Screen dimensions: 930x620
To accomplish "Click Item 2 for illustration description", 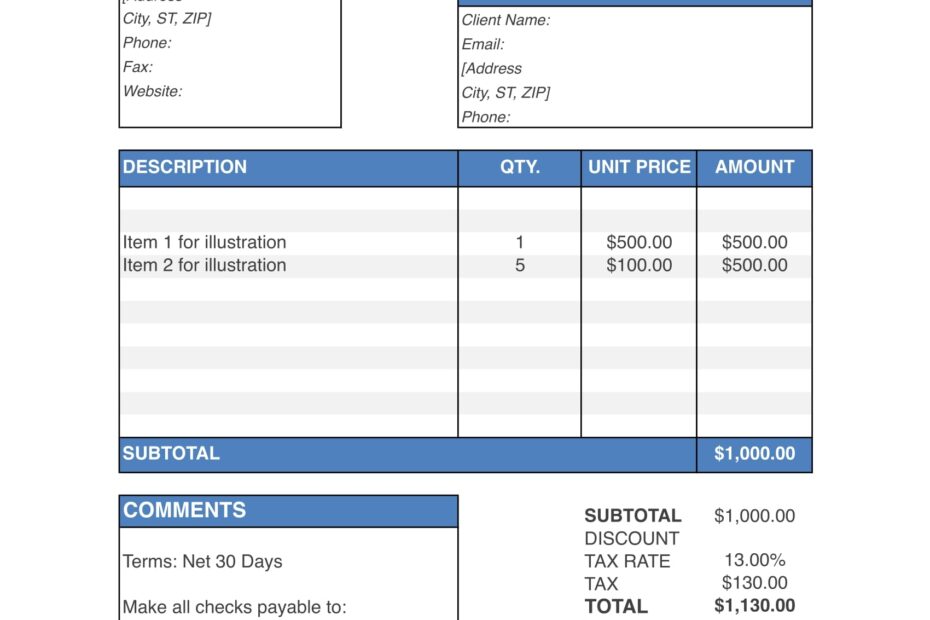I will click(203, 265).
